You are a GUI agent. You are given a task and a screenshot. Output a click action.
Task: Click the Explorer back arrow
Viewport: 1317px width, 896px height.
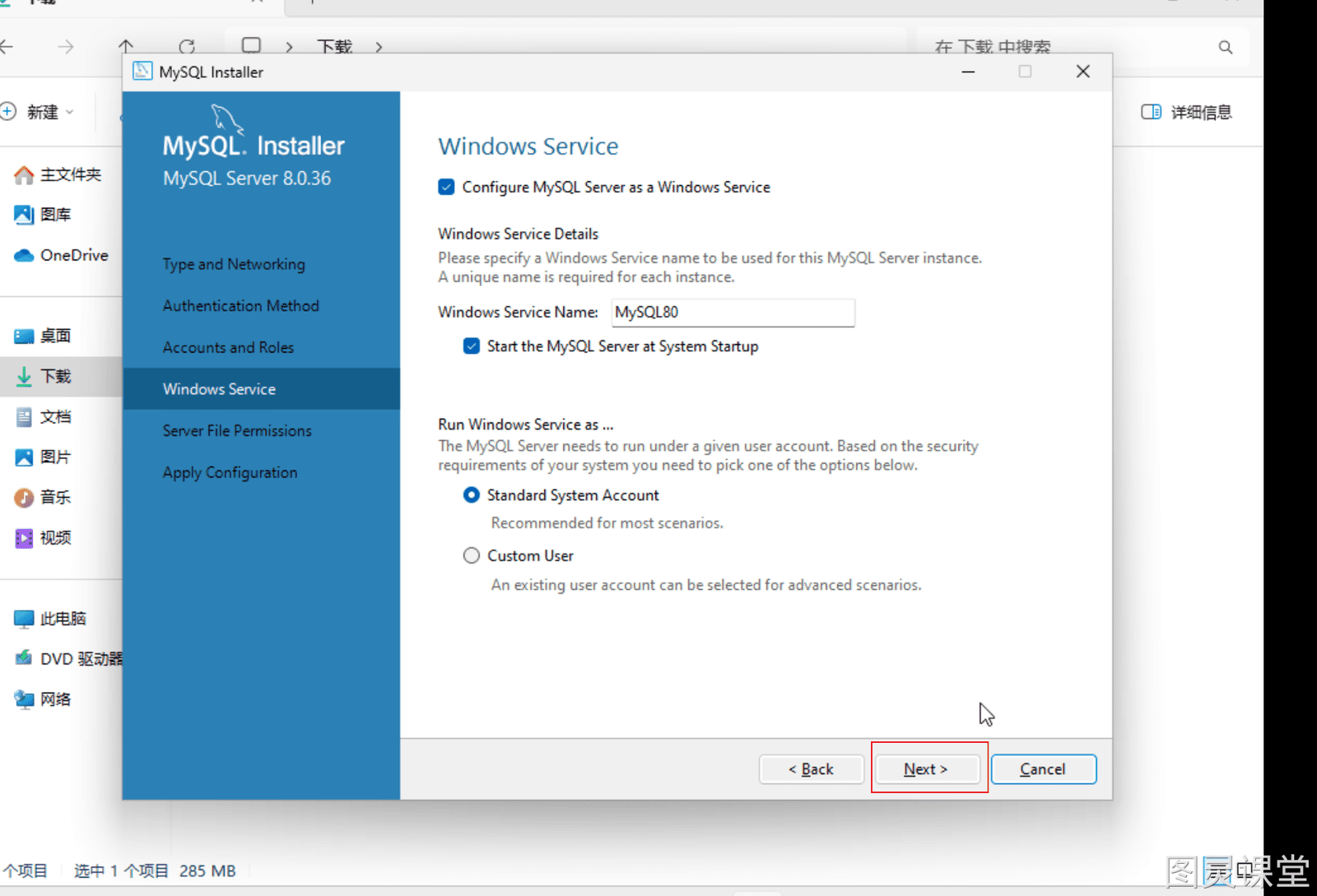[7, 47]
